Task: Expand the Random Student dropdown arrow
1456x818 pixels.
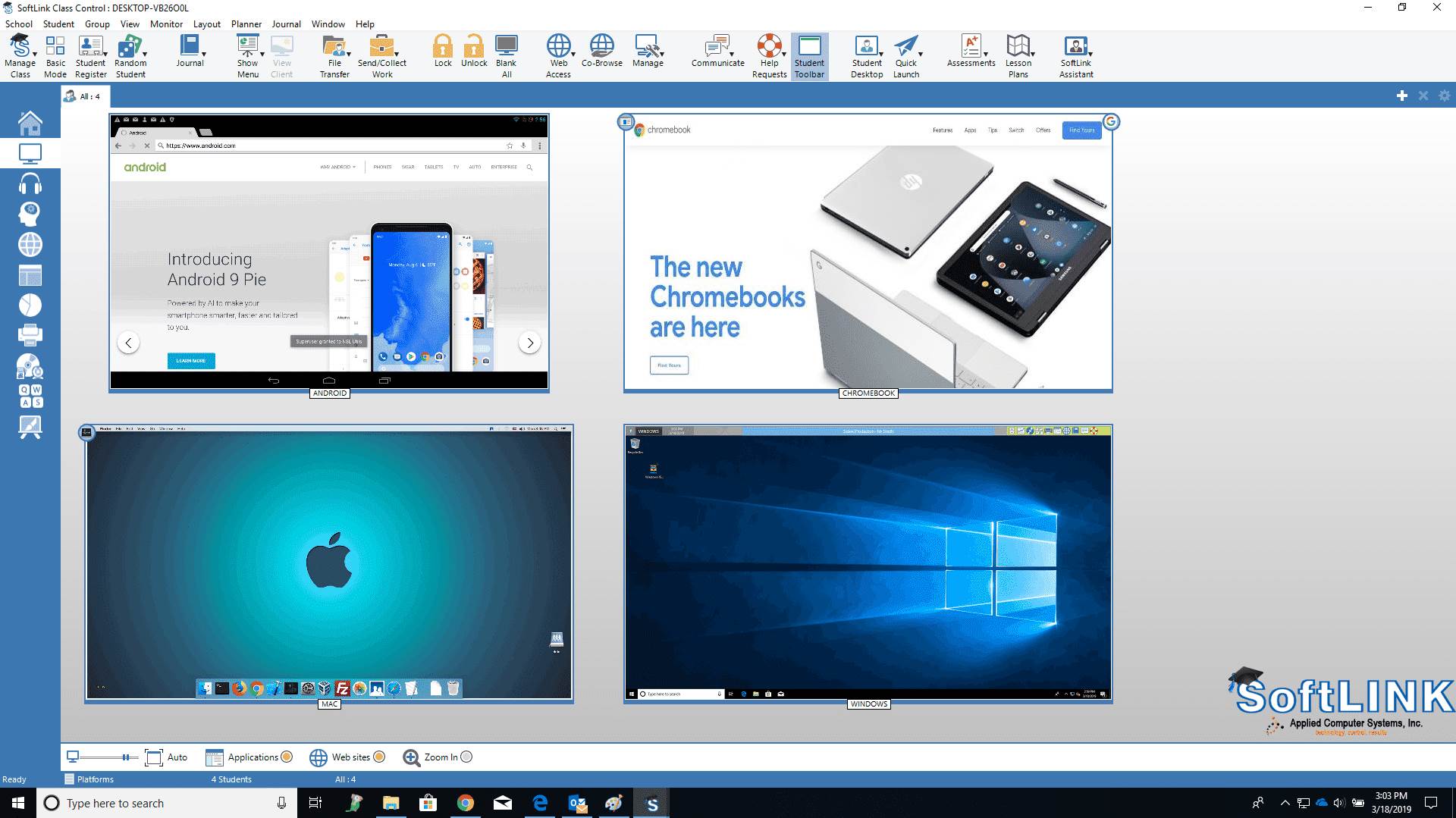Action: click(x=145, y=55)
